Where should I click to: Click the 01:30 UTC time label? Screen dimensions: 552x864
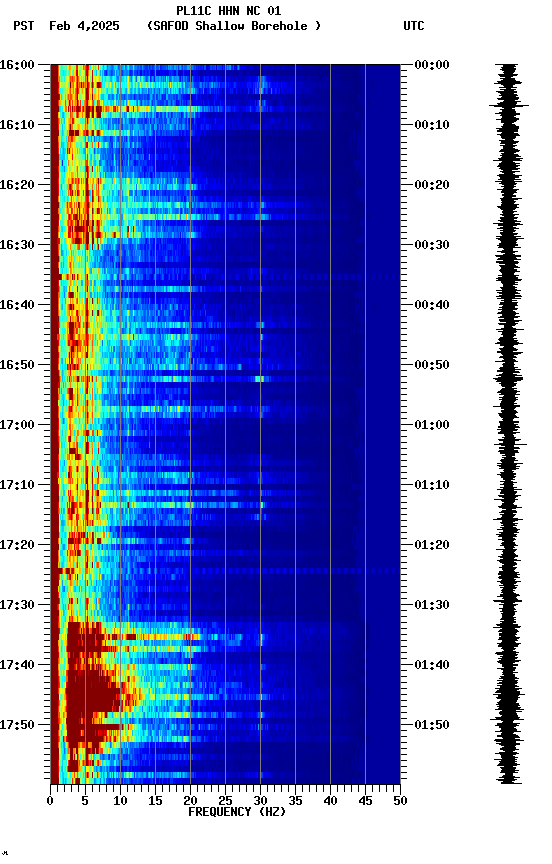[x=432, y=606]
